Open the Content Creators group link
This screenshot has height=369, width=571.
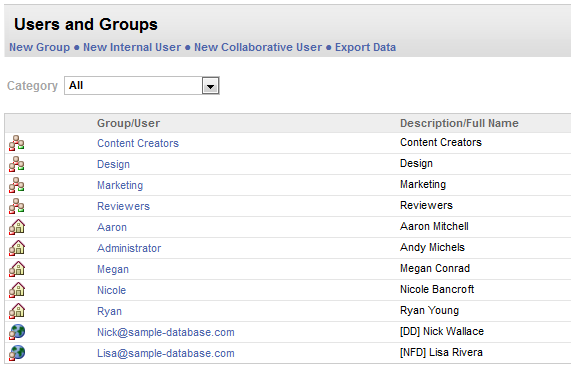tap(138, 143)
